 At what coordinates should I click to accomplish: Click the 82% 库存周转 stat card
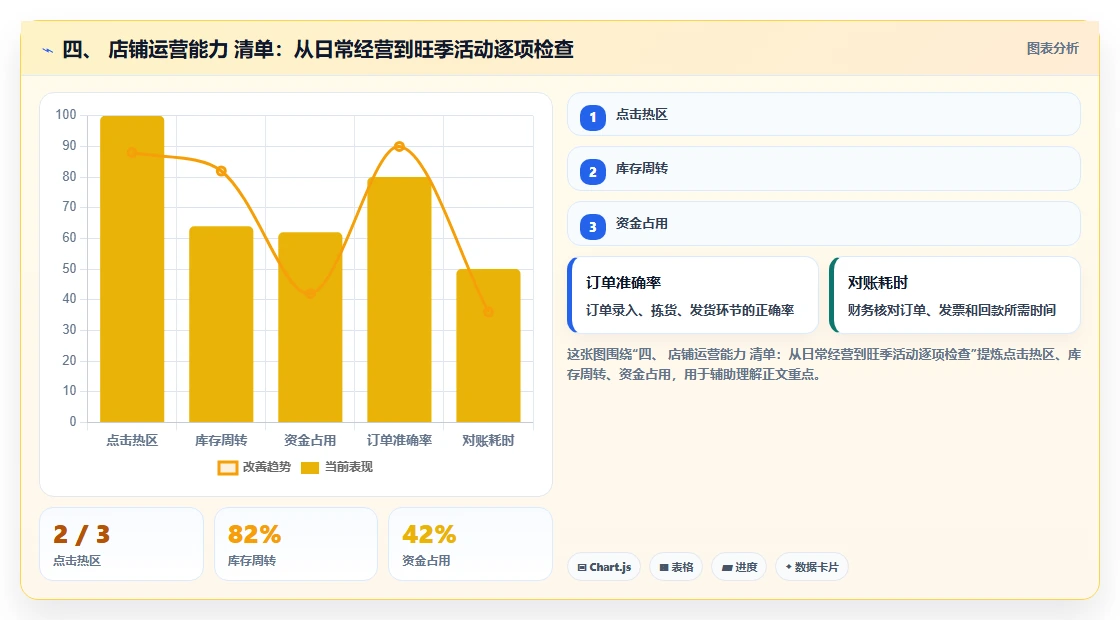click(296, 544)
